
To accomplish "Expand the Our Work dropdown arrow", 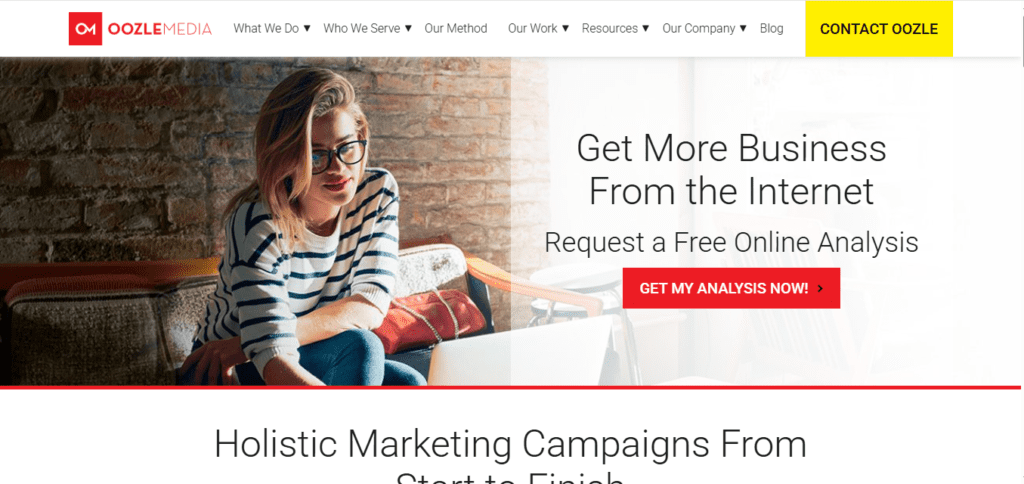I will 566,28.
